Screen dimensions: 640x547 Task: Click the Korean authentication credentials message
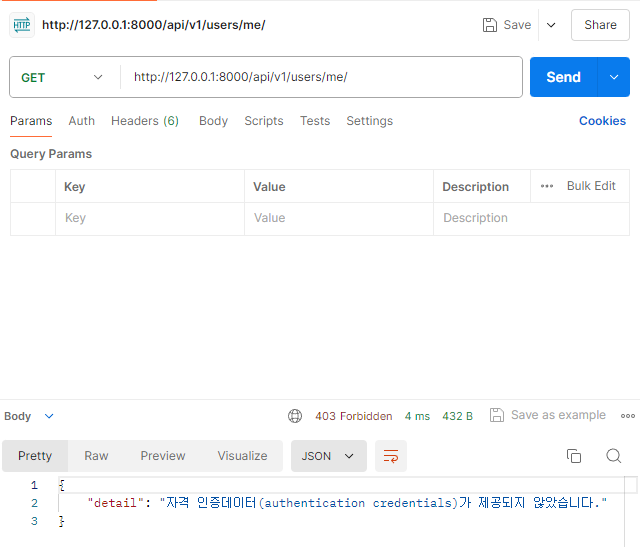click(x=383, y=503)
